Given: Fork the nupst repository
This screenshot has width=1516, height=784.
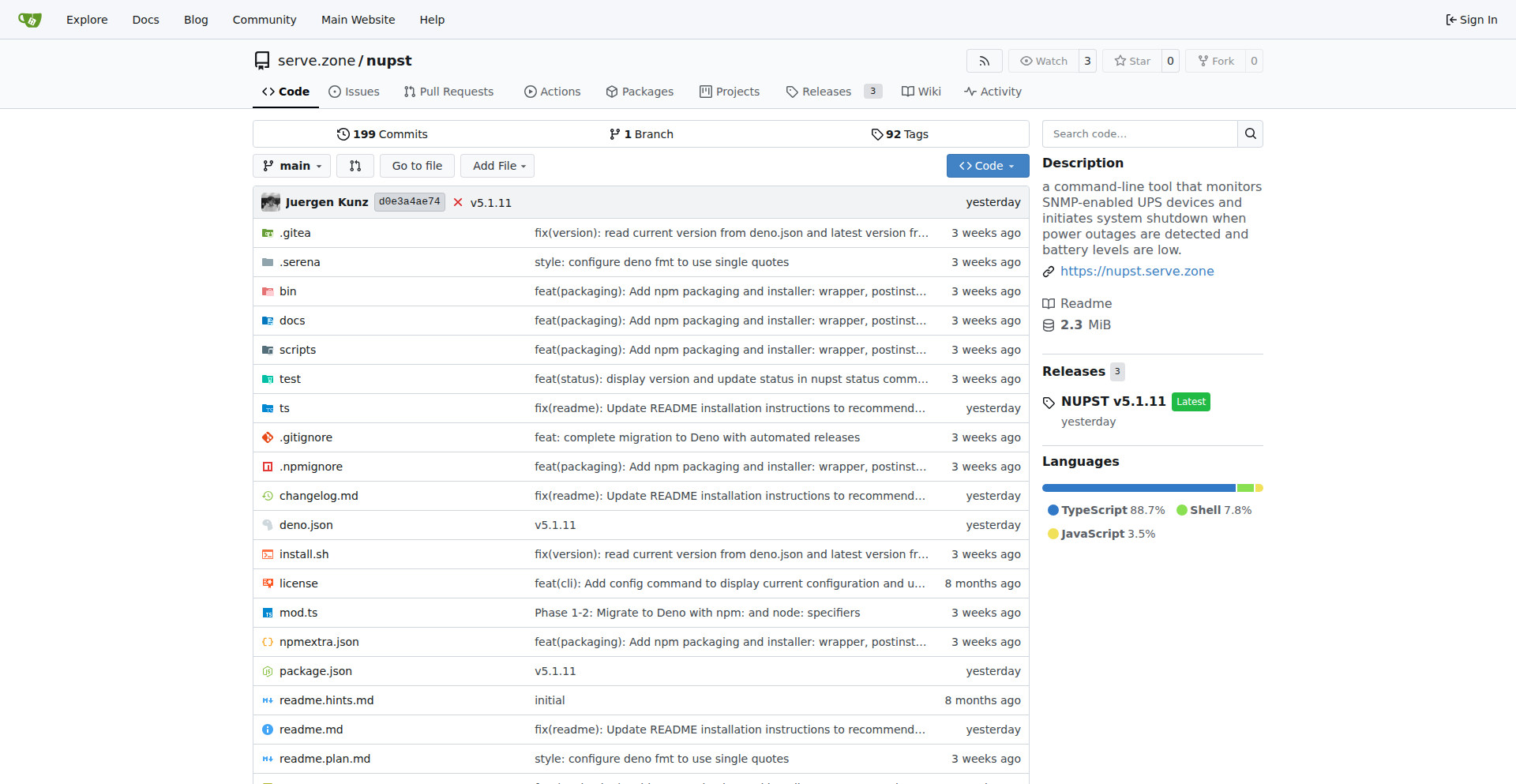Looking at the screenshot, I should coord(1216,61).
